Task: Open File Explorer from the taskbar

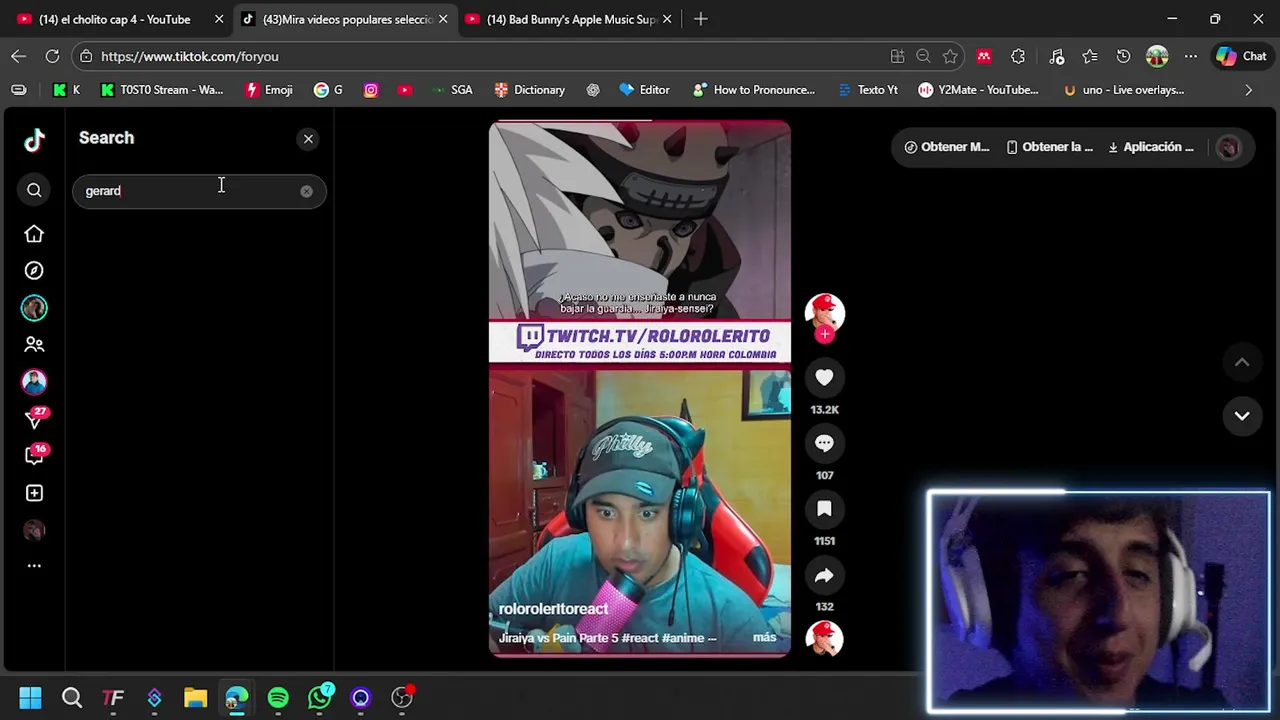Action: point(195,697)
